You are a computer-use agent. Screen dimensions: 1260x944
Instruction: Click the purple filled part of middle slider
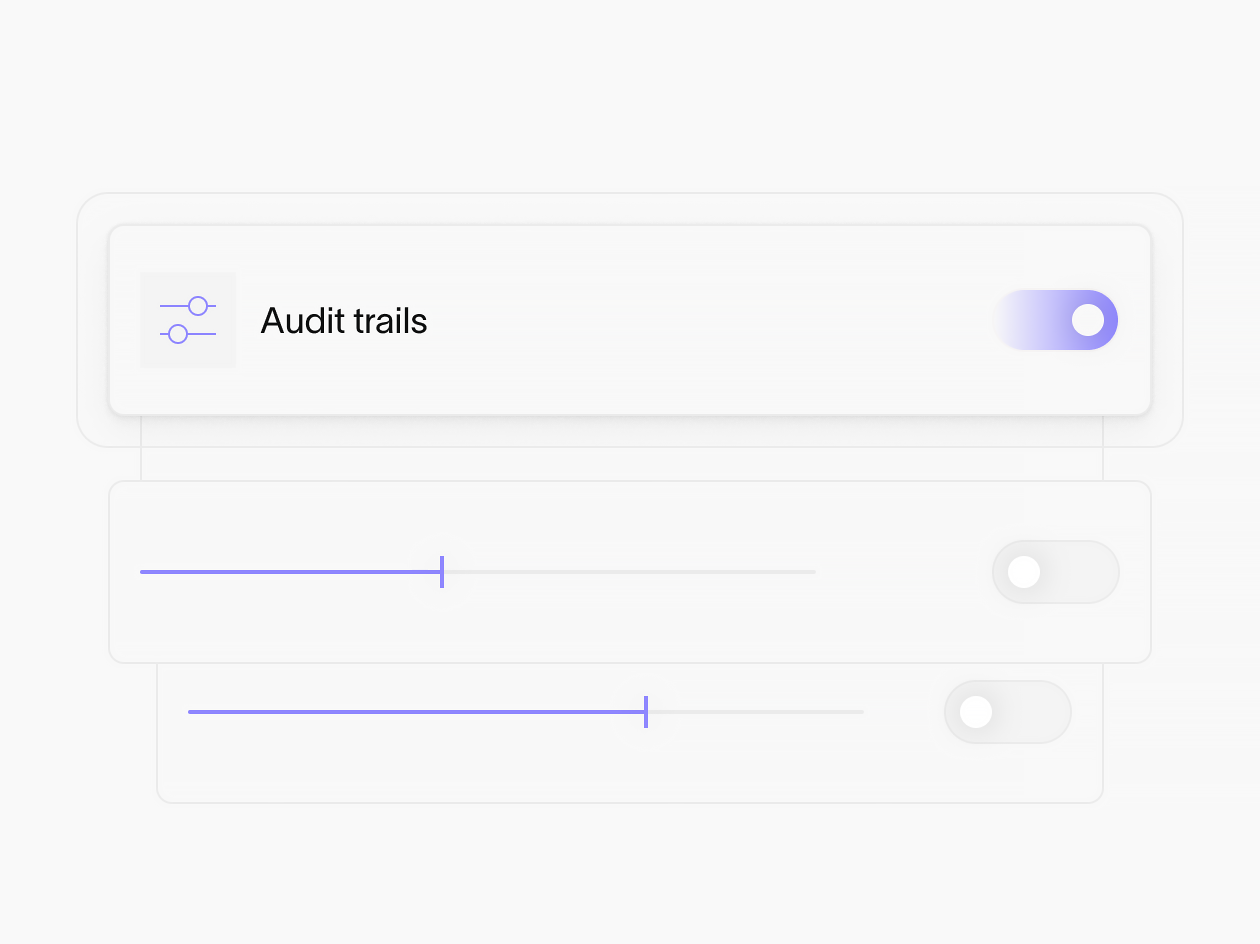pos(290,572)
